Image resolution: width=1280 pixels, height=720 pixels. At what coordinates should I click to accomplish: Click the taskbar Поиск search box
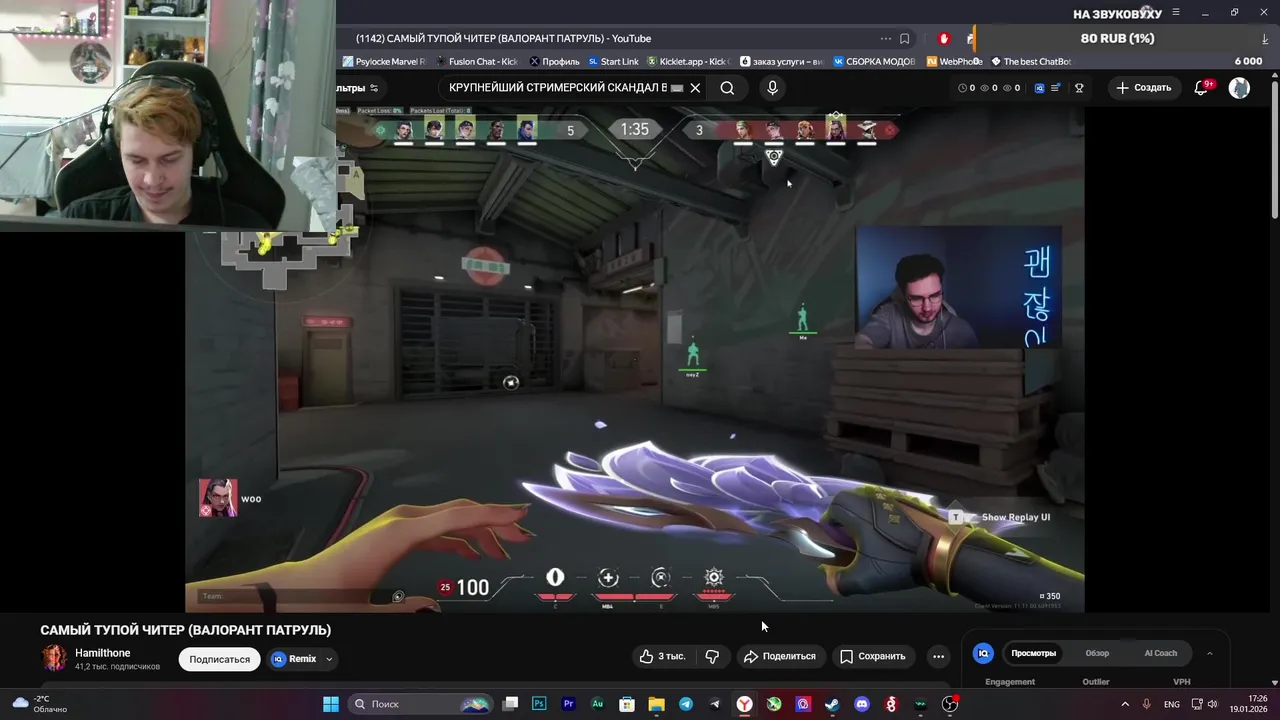pyautogui.click(x=419, y=704)
